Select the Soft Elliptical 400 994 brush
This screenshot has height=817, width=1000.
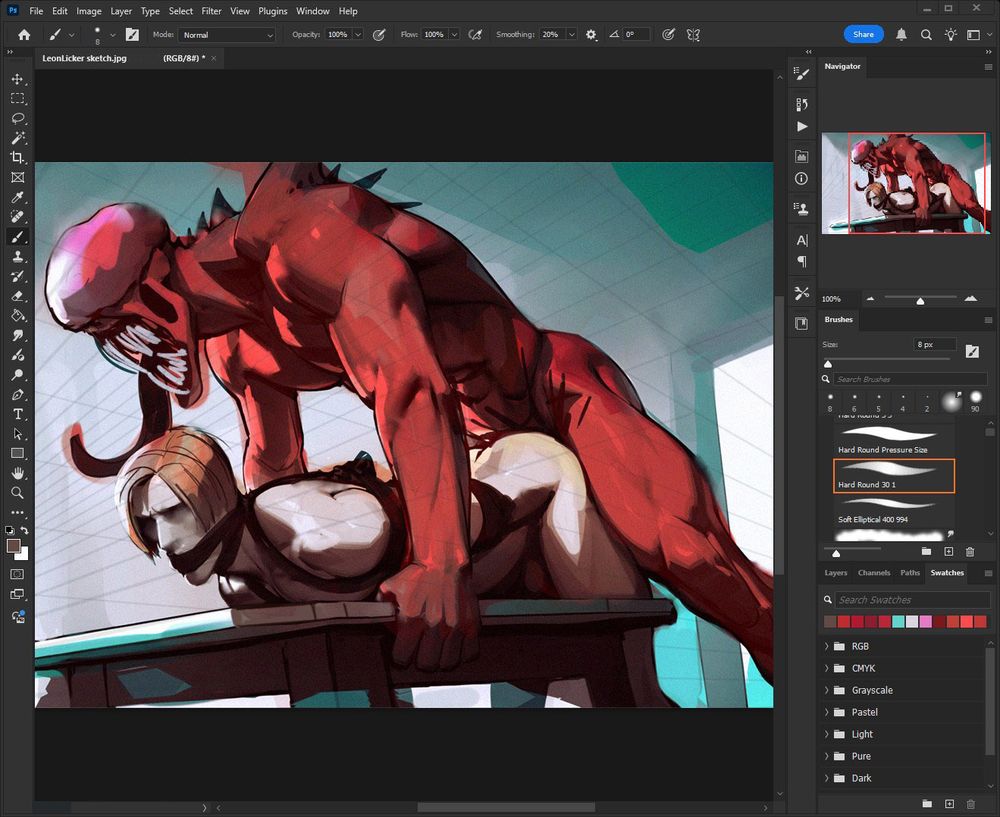(x=893, y=511)
